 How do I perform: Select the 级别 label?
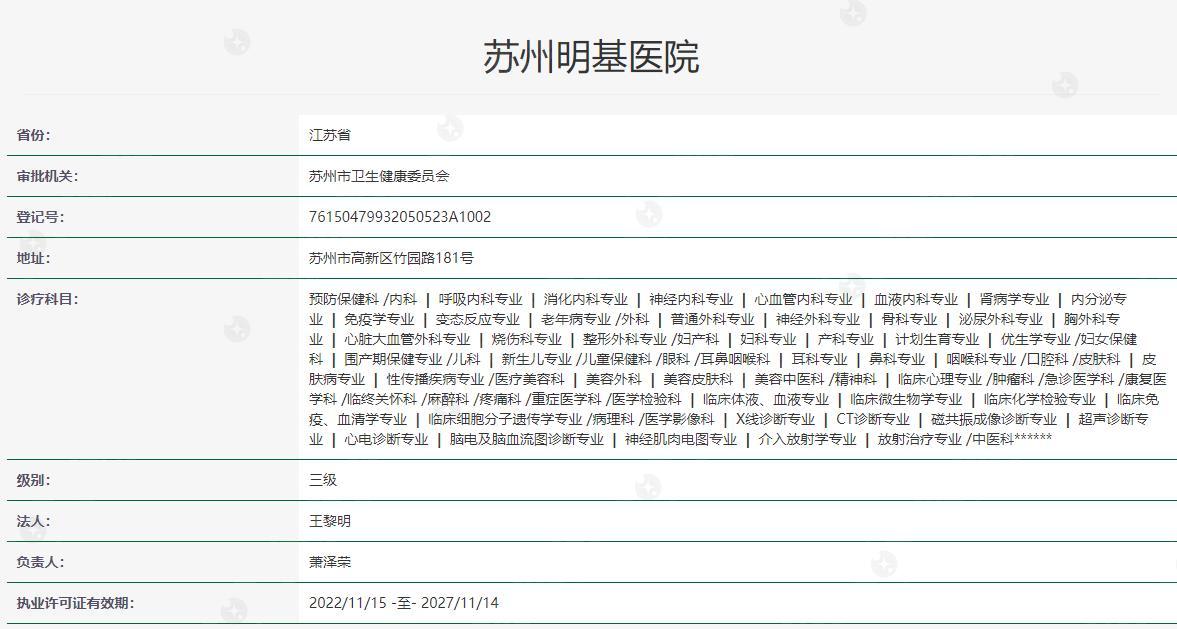[33, 480]
